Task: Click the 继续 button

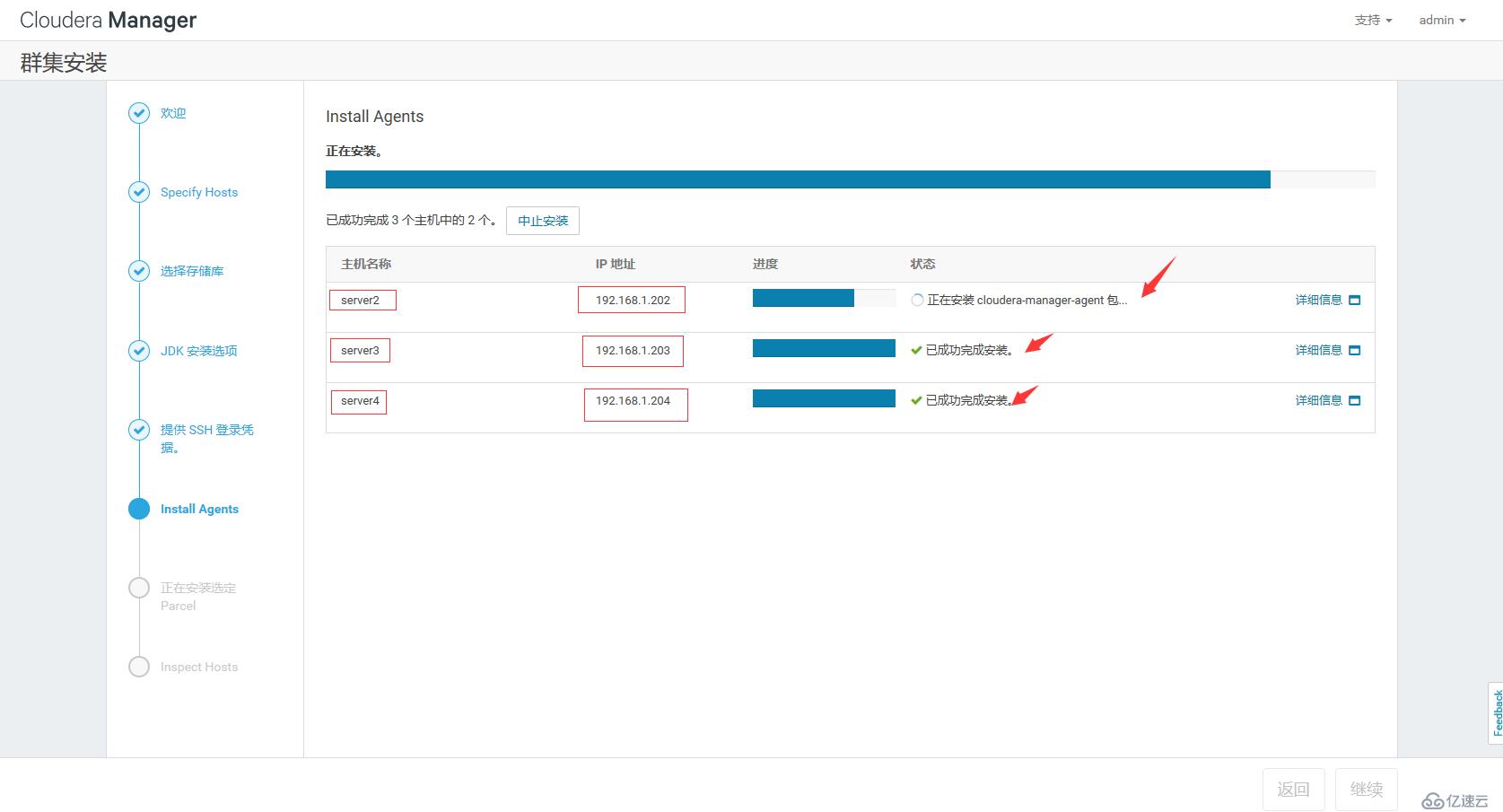Action: [1367, 789]
